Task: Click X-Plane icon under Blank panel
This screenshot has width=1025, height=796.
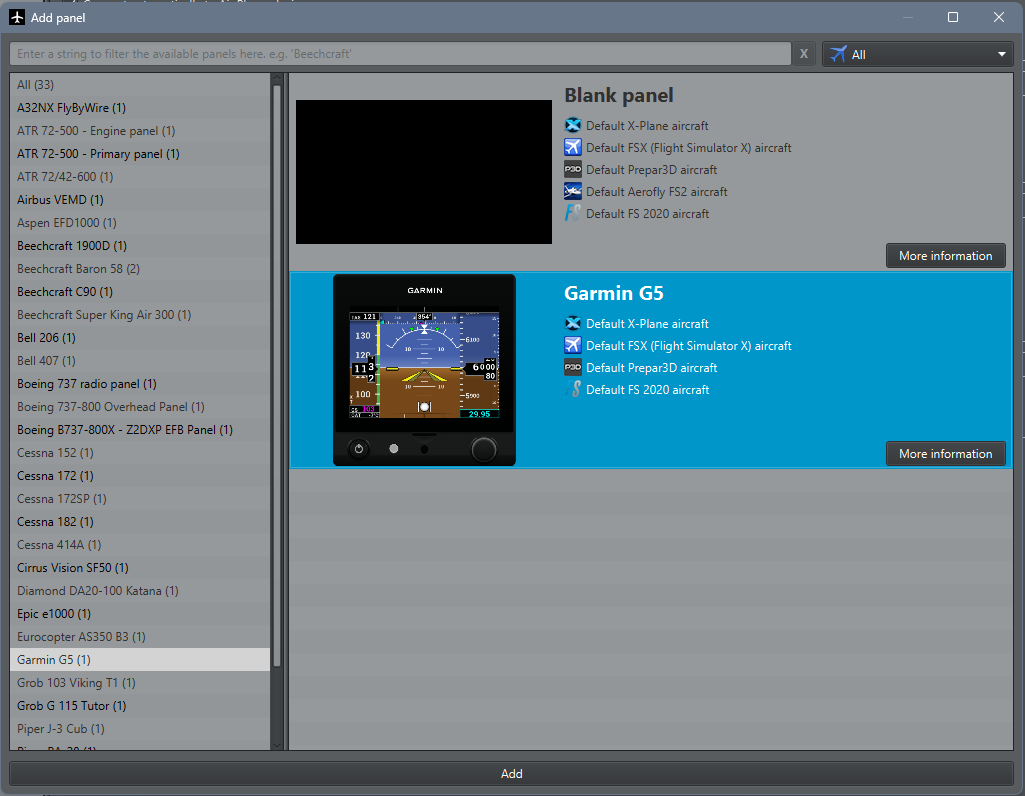Action: click(x=573, y=126)
